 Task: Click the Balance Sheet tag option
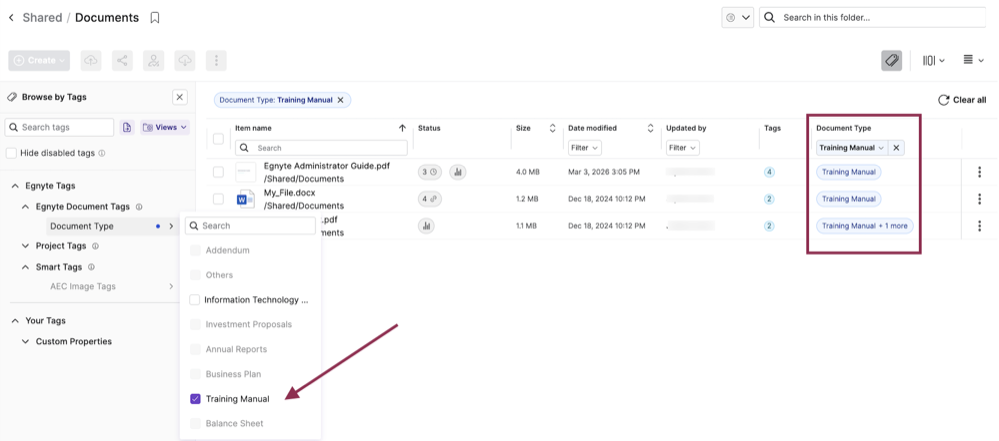234,424
